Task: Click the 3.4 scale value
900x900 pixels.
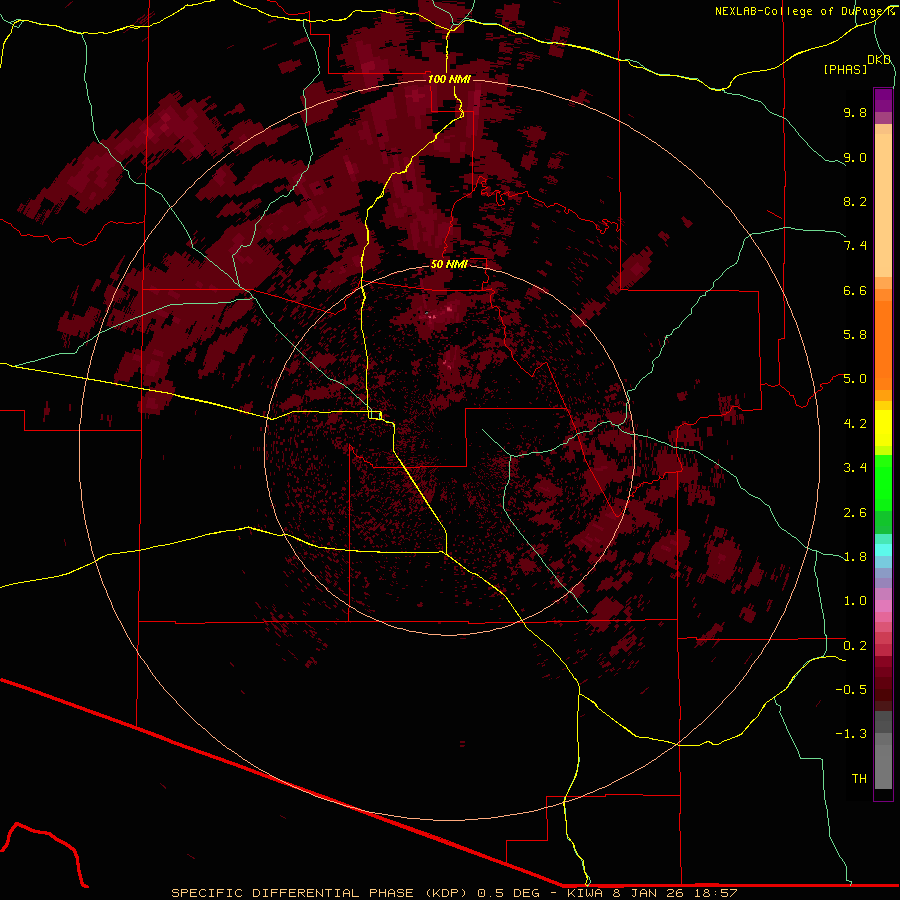Action: pyautogui.click(x=855, y=468)
